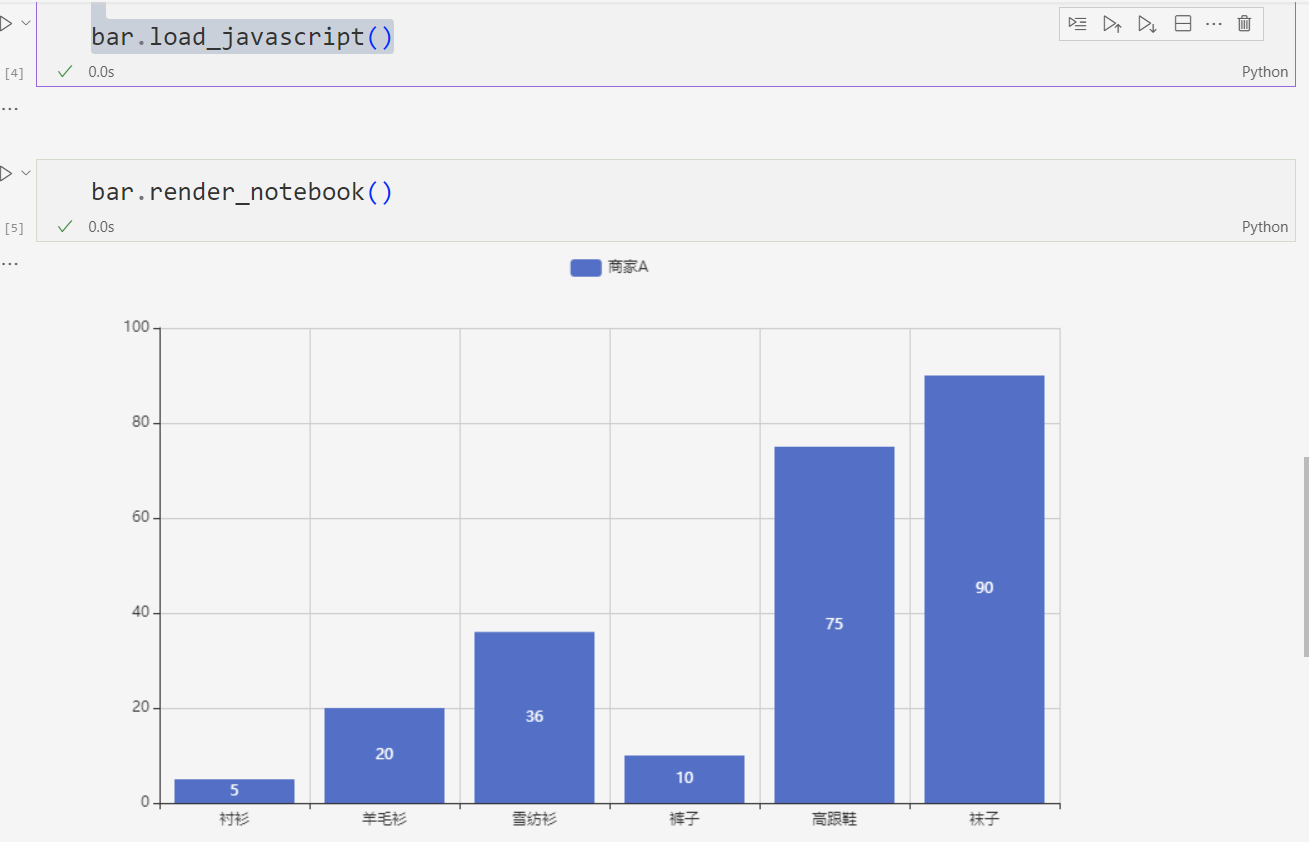The height and width of the screenshot is (842, 1309).
Task: Click the 商家A legend label text
Action: click(628, 267)
